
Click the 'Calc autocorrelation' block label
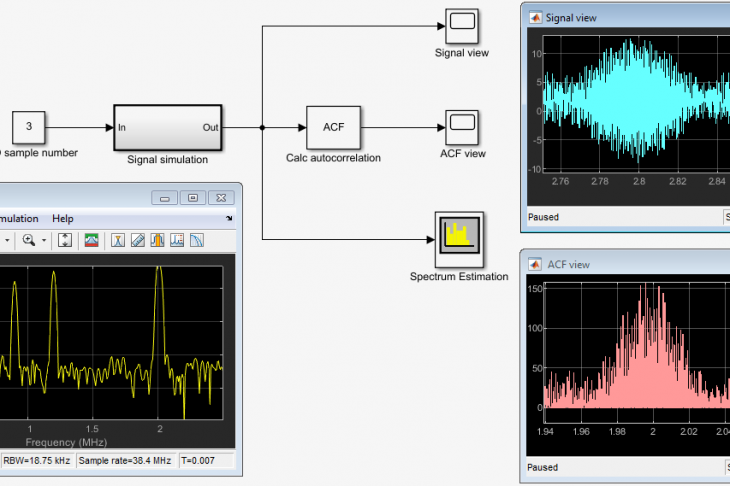coord(333,158)
